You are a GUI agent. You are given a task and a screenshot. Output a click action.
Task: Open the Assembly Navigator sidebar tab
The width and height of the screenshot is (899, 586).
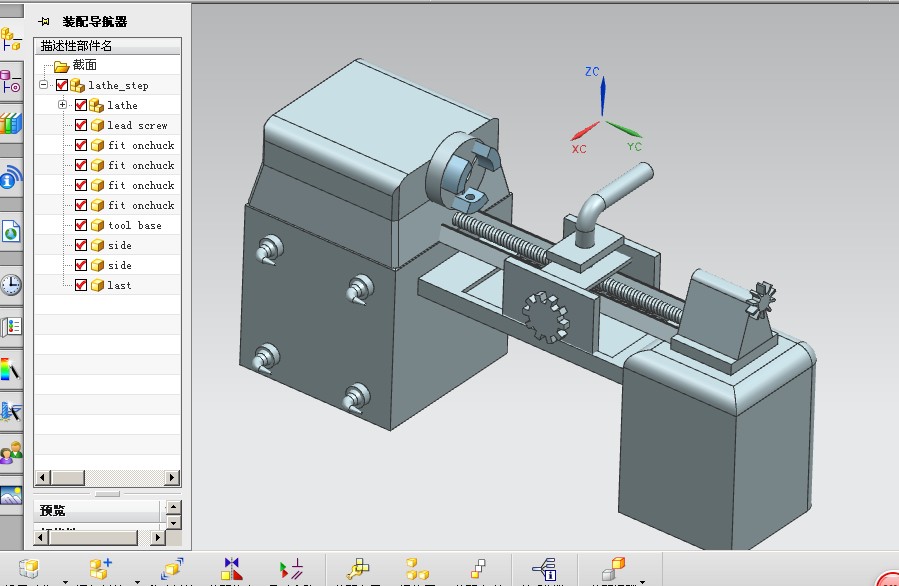(11, 40)
